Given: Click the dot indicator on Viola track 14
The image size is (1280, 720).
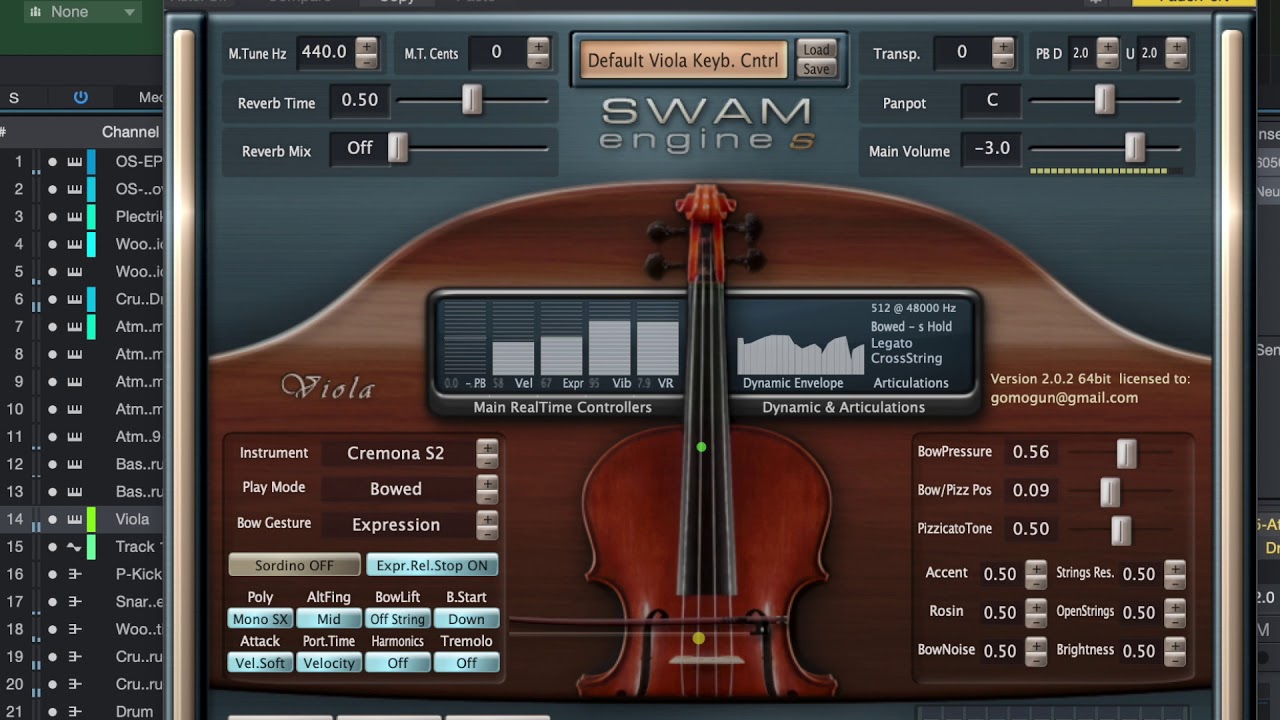Looking at the screenshot, I should click(x=52, y=519).
